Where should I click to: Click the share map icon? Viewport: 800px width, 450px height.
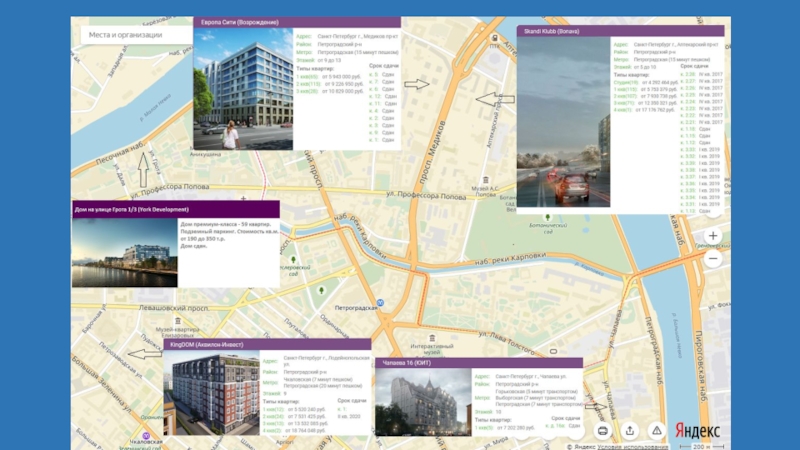[630, 431]
